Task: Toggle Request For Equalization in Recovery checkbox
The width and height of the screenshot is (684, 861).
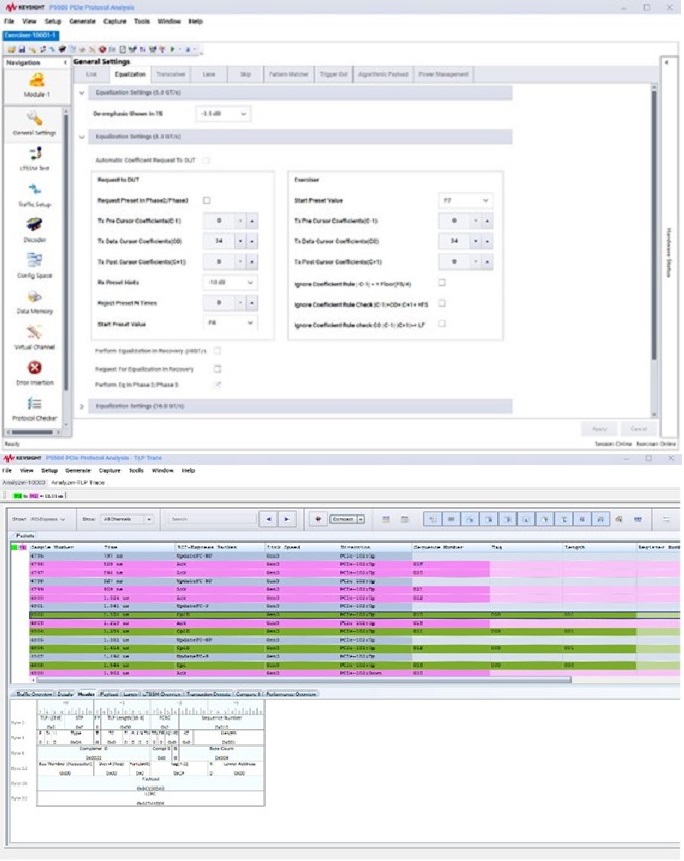Action: coord(217,368)
